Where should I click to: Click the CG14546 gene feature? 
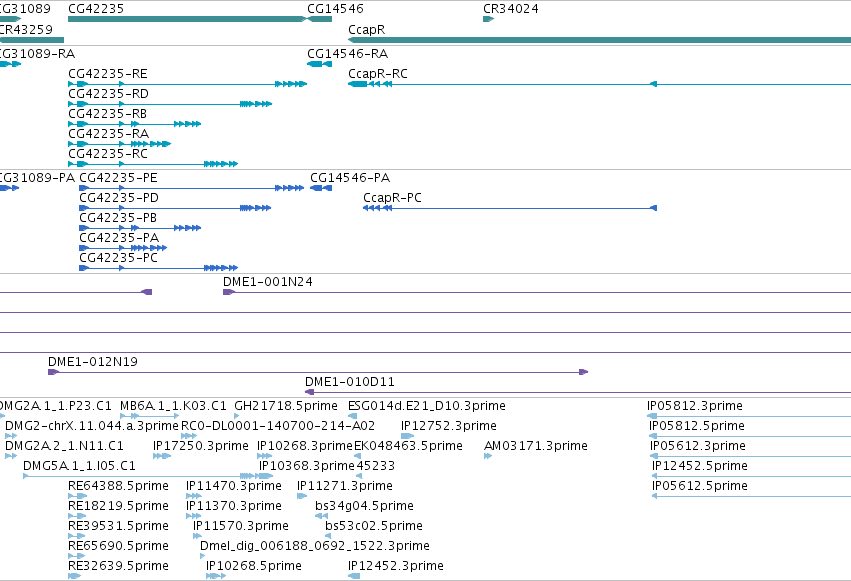(x=320, y=19)
